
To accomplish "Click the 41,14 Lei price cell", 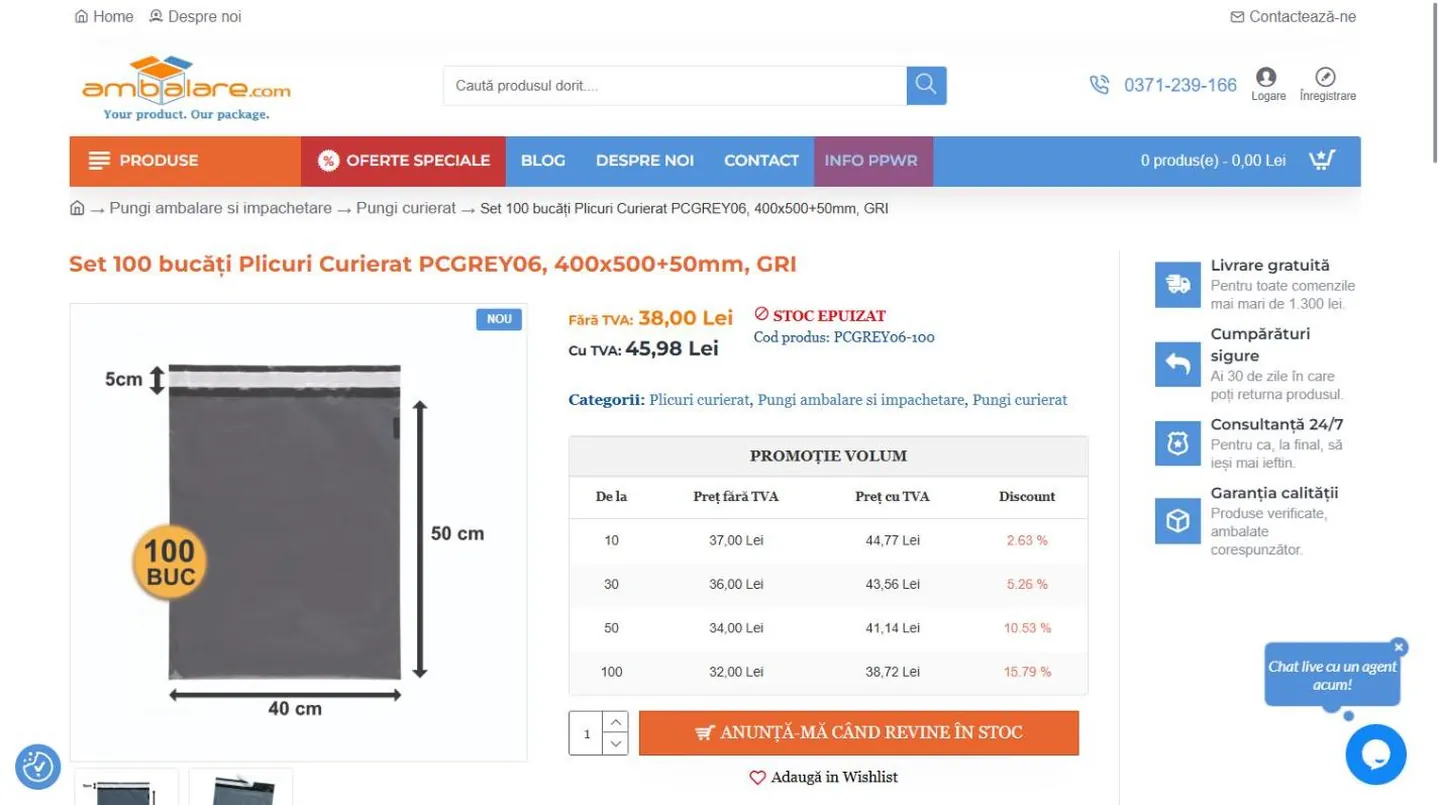I will point(892,628).
